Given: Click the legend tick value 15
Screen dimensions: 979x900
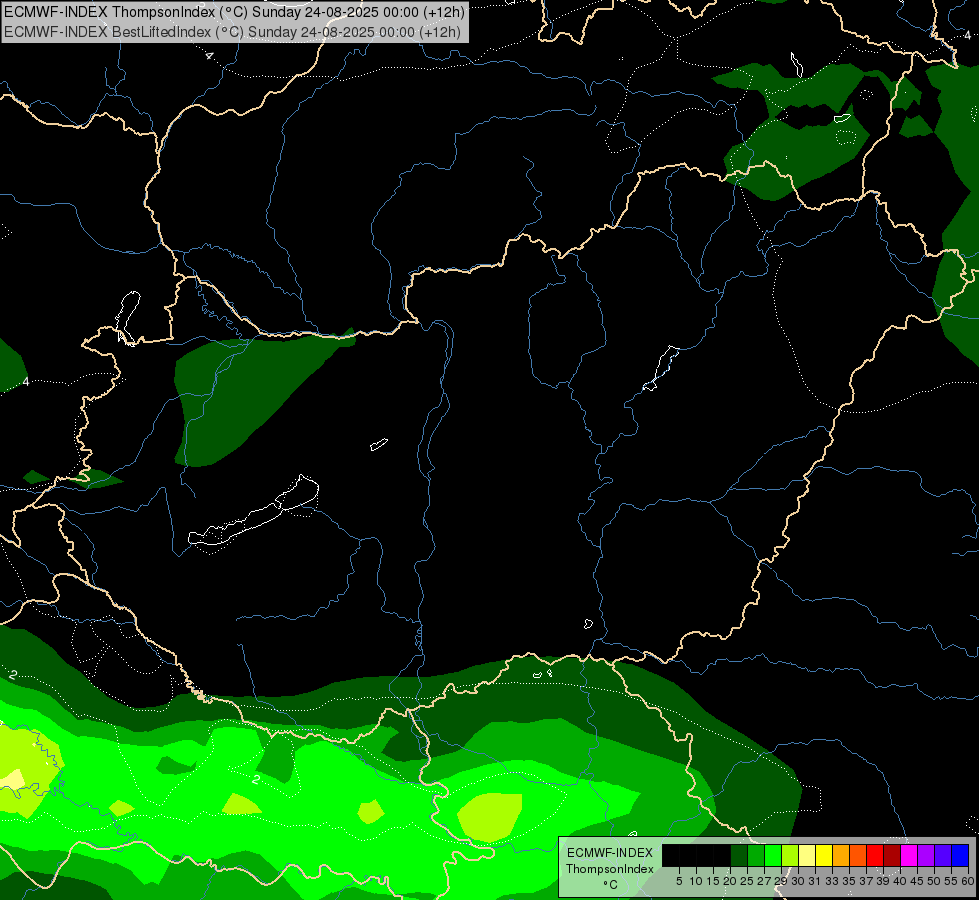Looking at the screenshot, I should point(713,881).
